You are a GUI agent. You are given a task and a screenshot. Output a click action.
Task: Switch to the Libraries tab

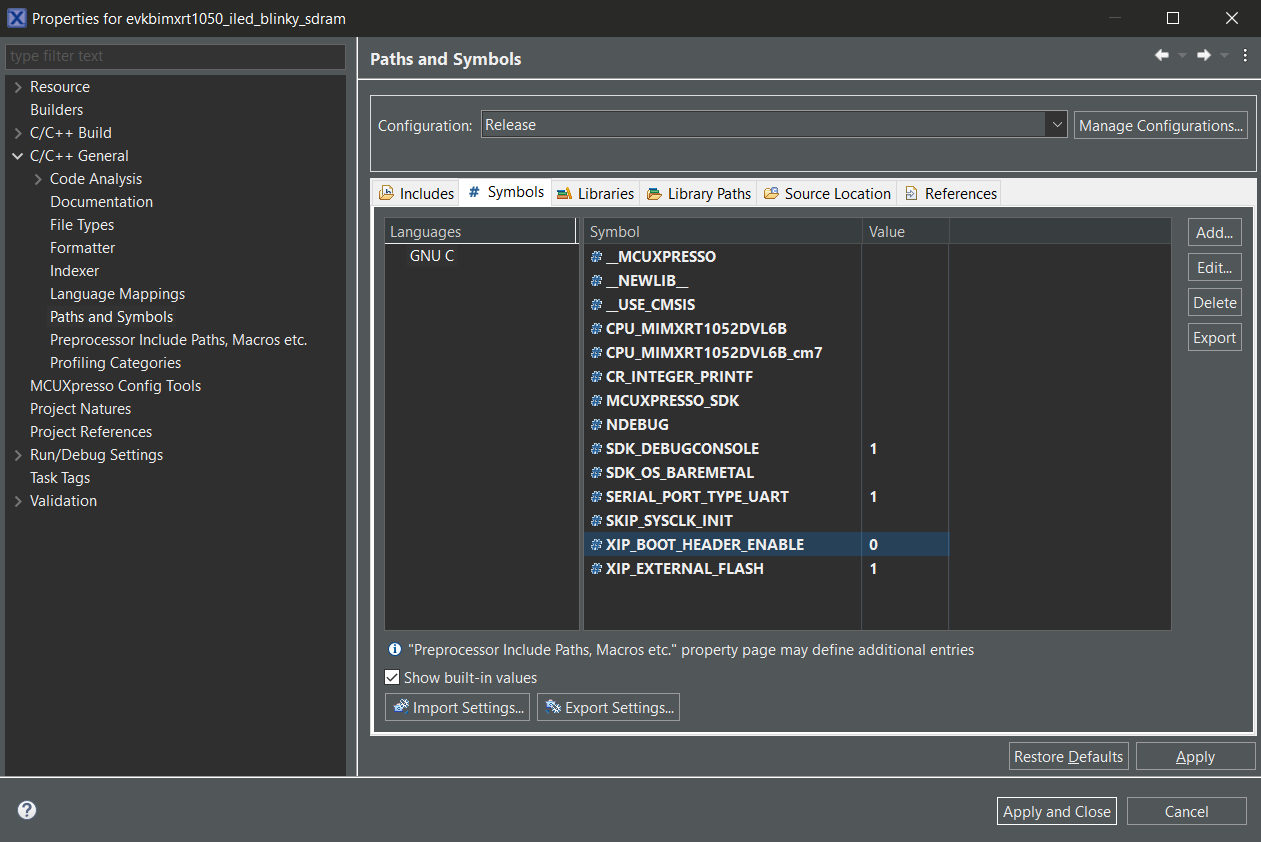tap(595, 192)
